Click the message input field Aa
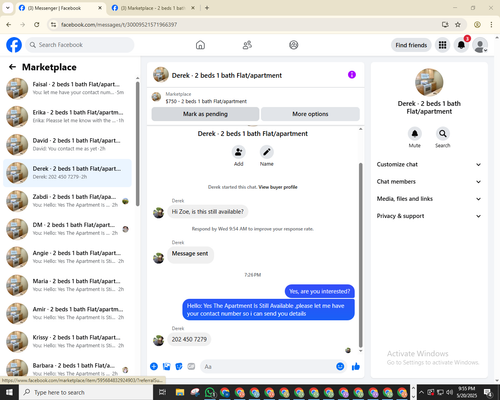 268,367
